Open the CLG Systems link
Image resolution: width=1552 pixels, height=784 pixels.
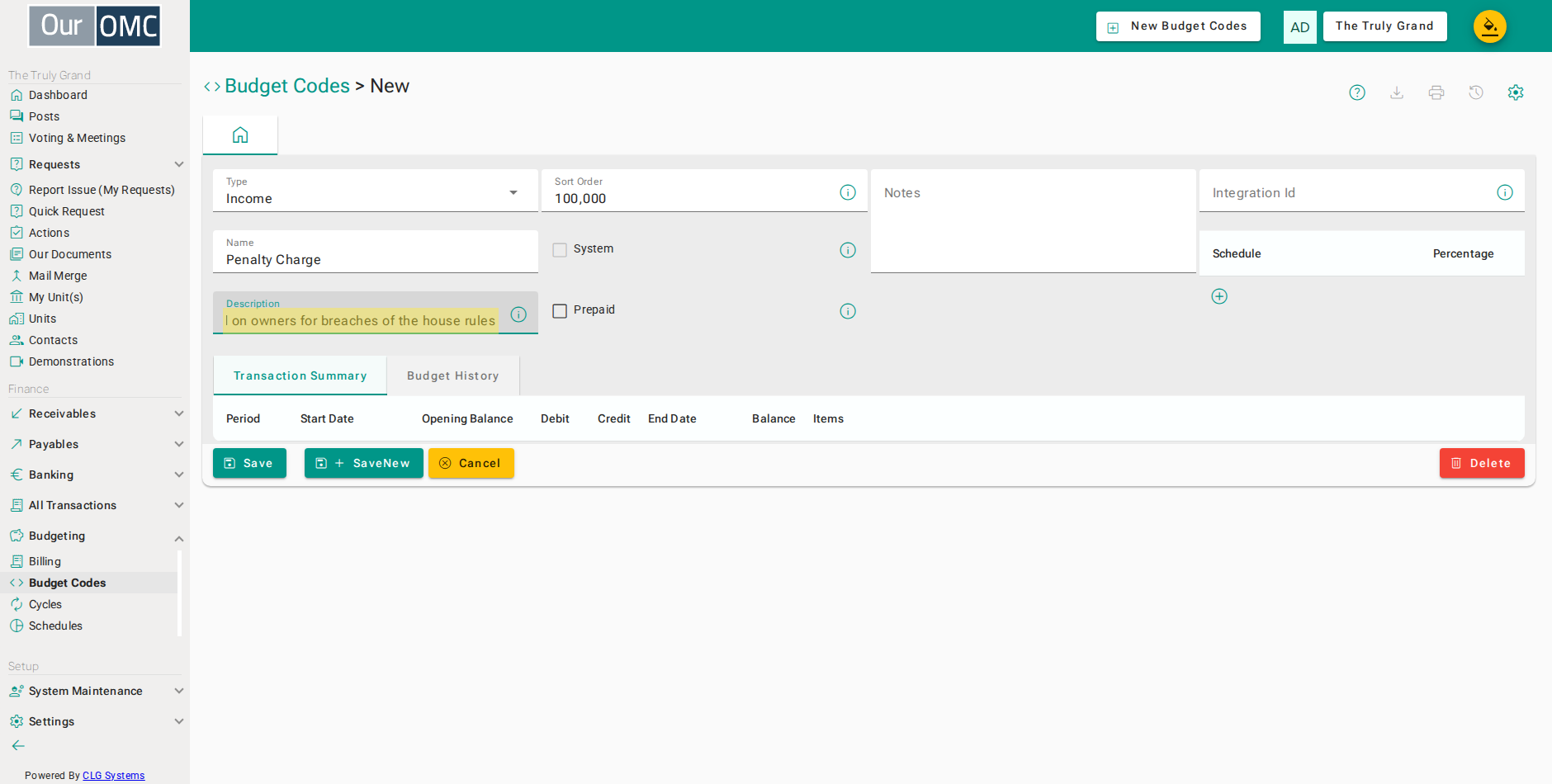pos(114,776)
